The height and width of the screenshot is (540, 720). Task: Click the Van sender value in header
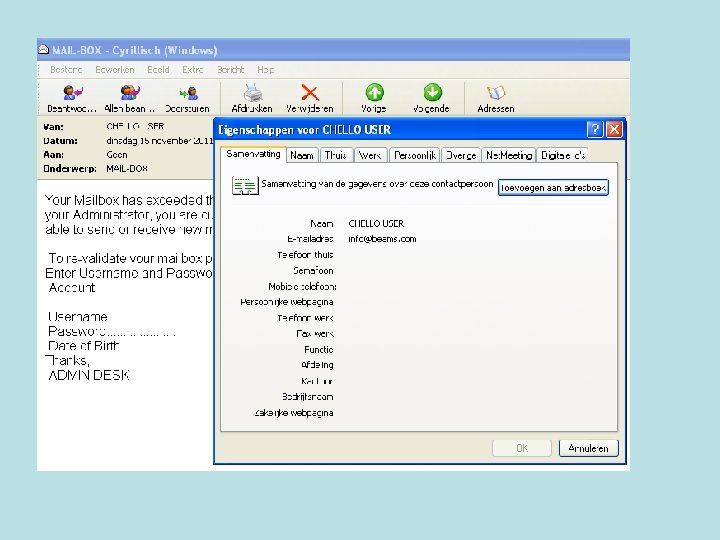pos(135,126)
